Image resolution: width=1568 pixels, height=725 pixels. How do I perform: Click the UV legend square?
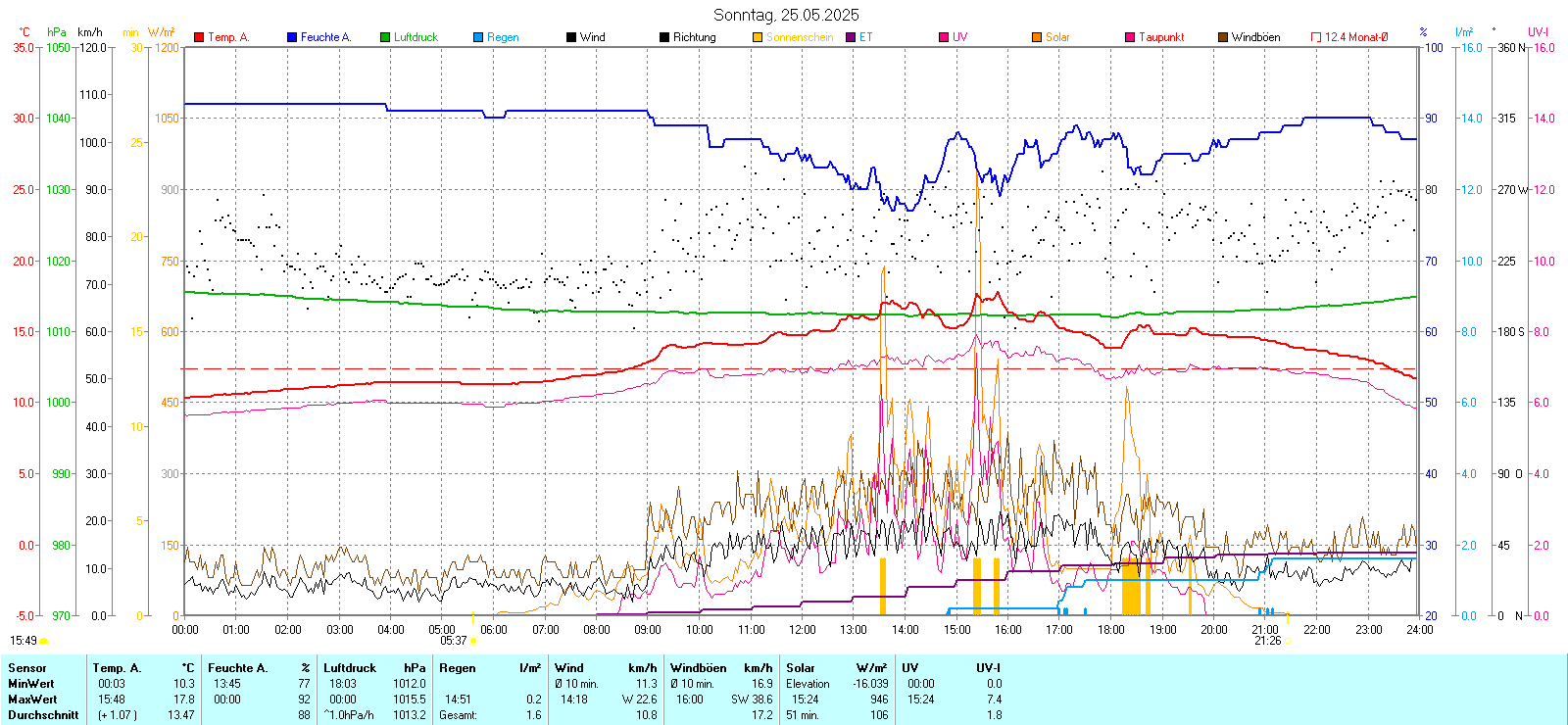944,37
